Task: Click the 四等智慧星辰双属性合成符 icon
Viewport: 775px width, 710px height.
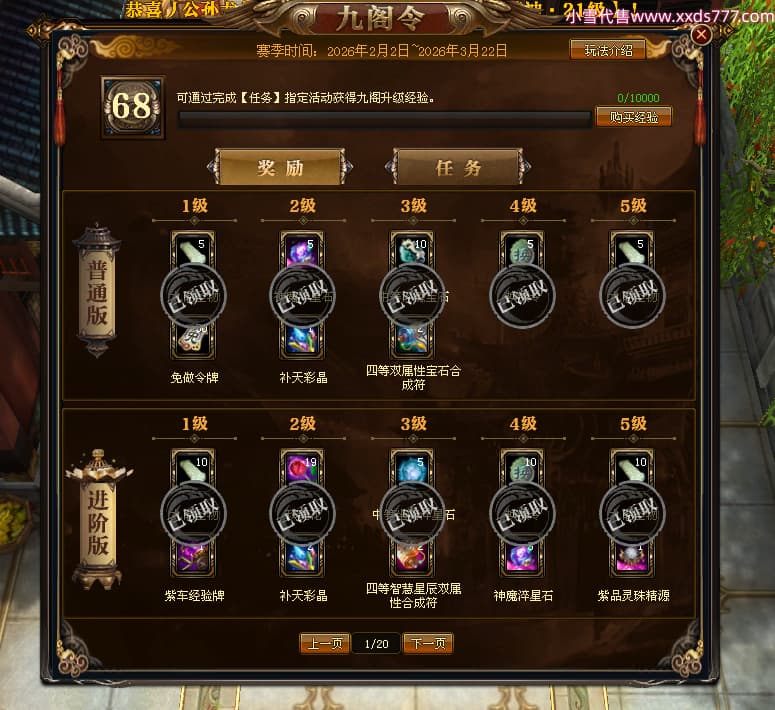Action: (413, 559)
